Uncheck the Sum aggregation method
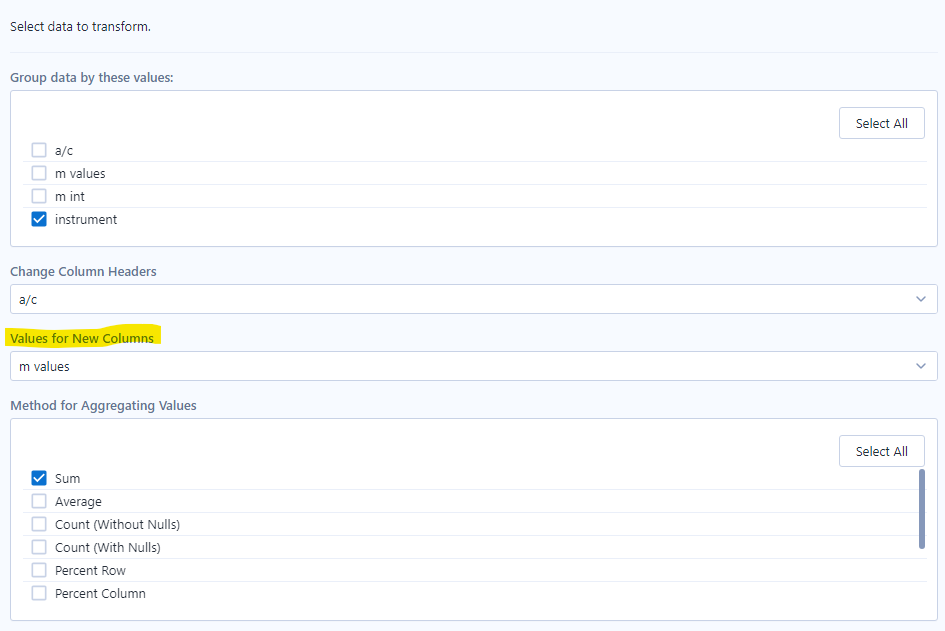Screen dimensions: 945x631 [x=38, y=477]
